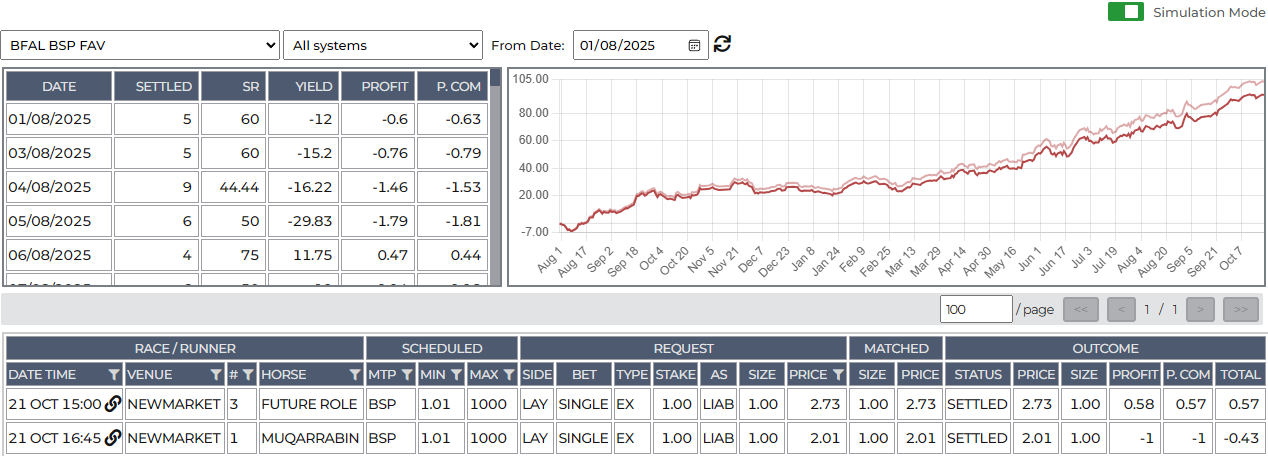
Task: Click the BET column header
Action: pyautogui.click(x=584, y=374)
